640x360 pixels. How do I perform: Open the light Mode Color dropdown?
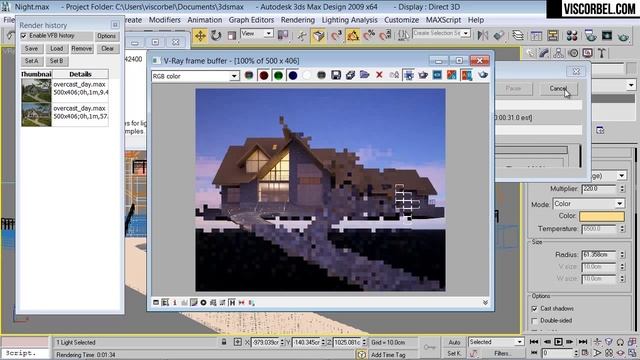(x=620, y=203)
